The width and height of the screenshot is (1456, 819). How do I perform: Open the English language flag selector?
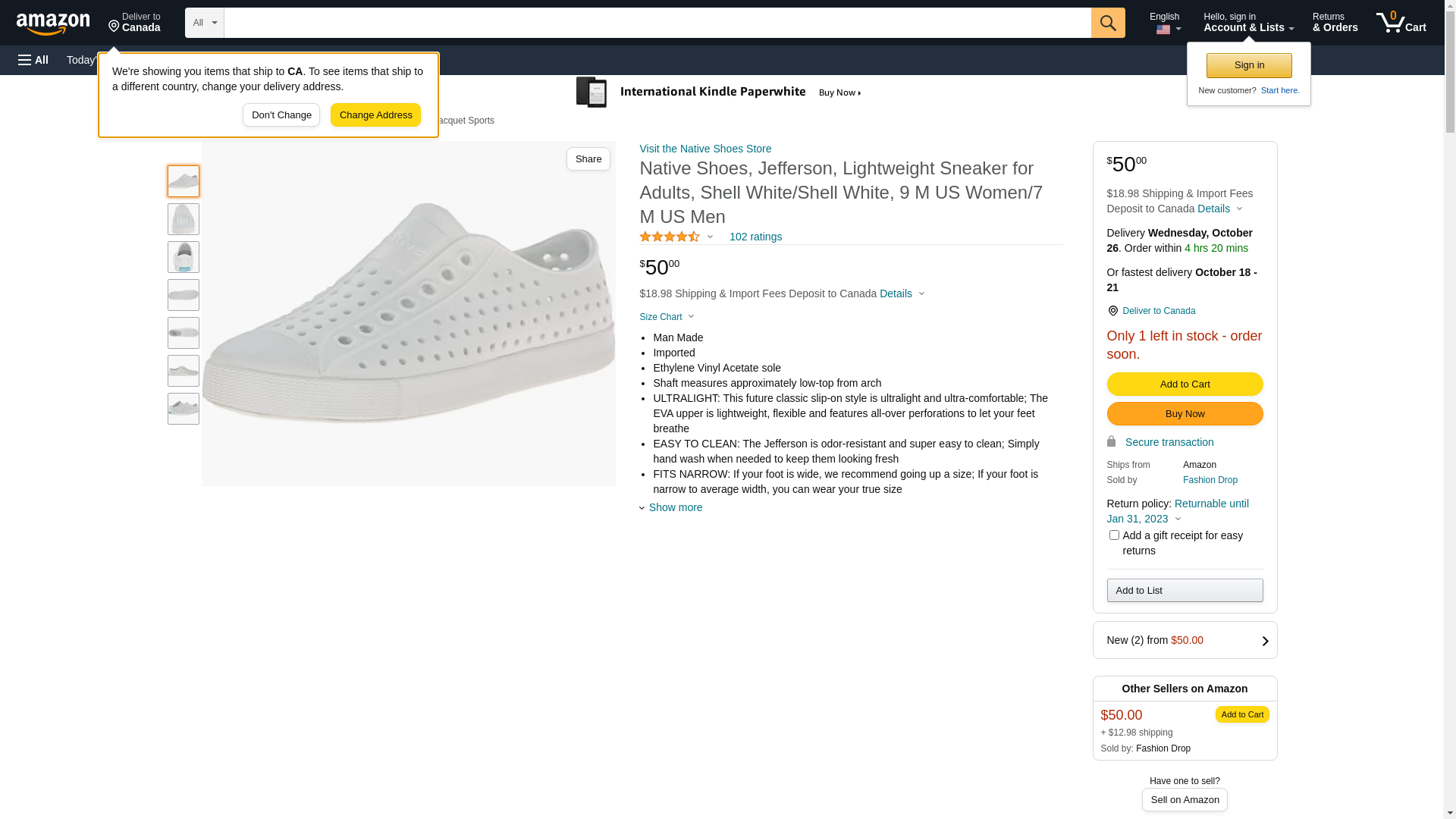pos(1165,23)
